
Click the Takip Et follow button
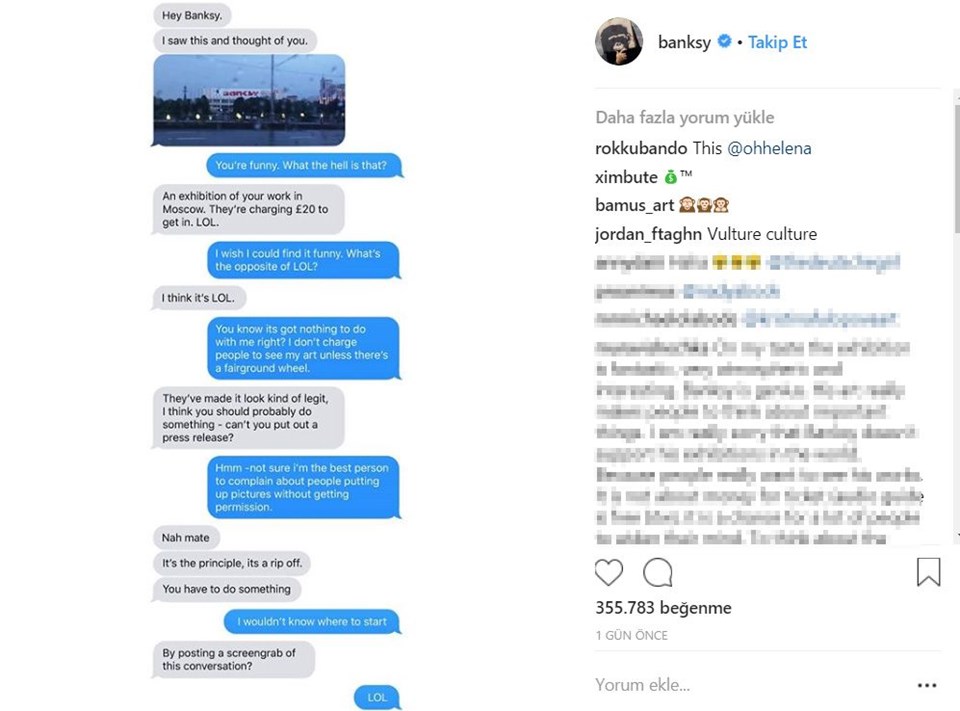[x=777, y=42]
